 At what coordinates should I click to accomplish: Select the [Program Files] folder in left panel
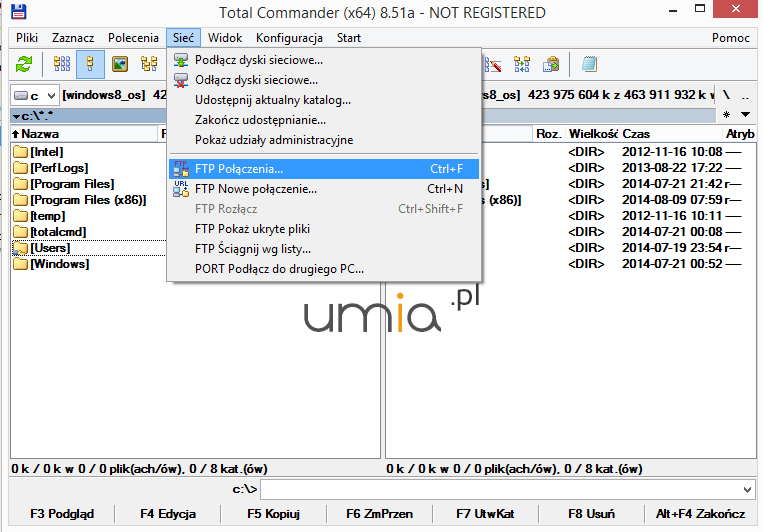[x=71, y=184]
